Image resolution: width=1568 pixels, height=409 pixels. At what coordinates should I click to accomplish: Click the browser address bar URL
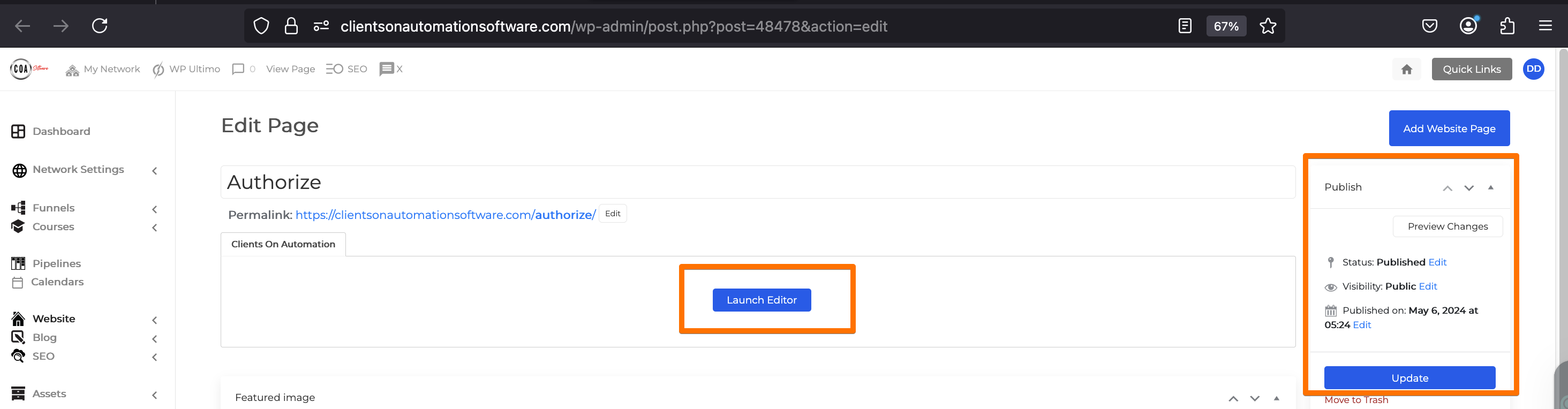coord(614,26)
